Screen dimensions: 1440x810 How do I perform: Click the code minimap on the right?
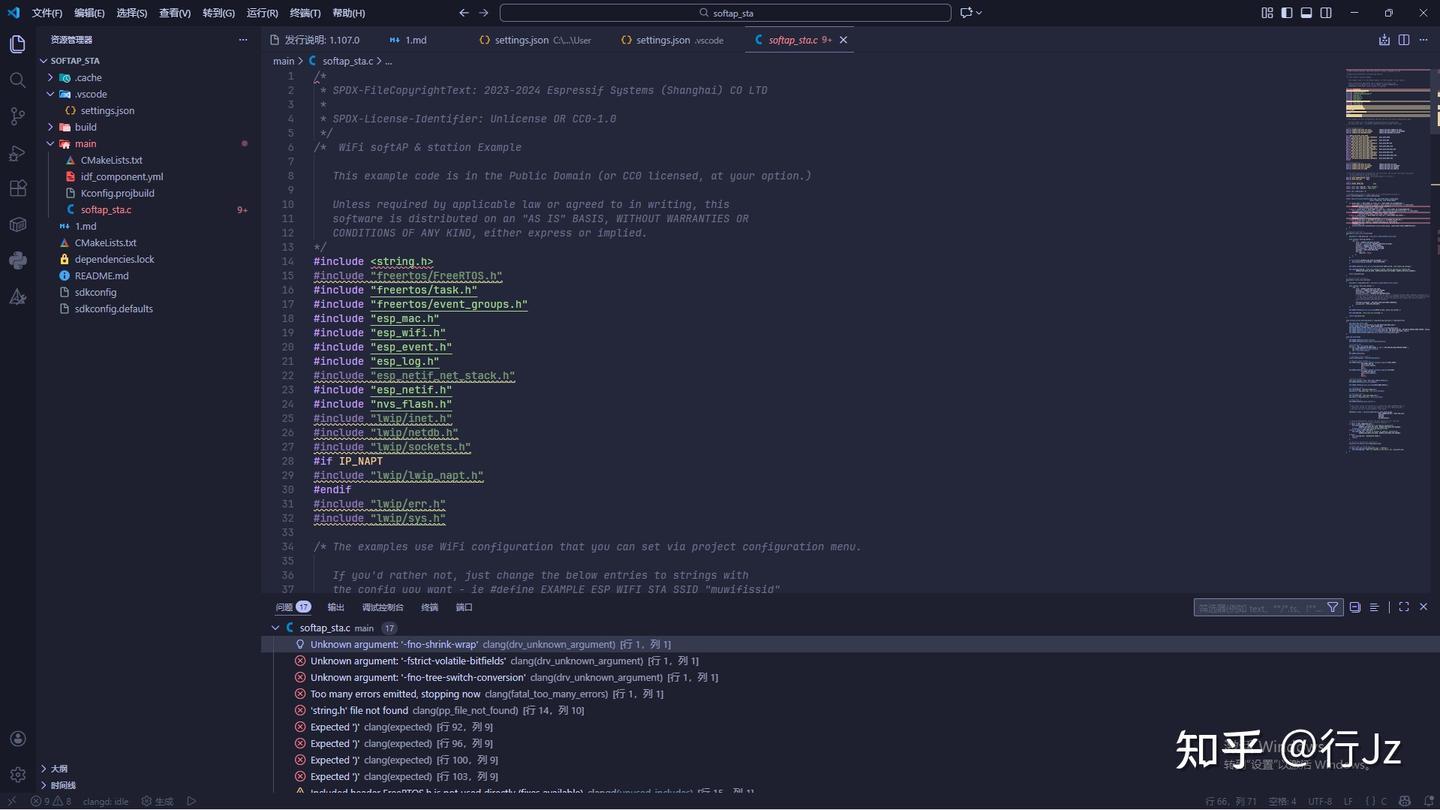point(1388,261)
